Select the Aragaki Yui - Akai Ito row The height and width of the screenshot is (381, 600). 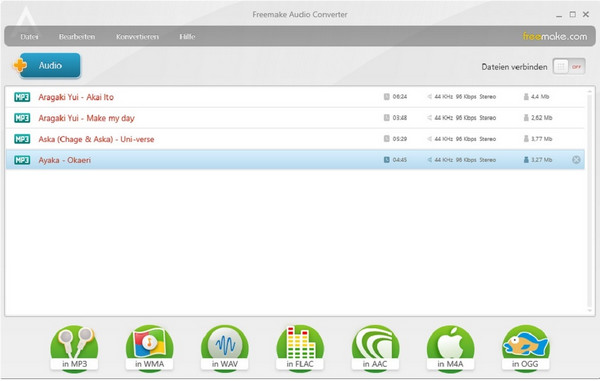(x=295, y=97)
